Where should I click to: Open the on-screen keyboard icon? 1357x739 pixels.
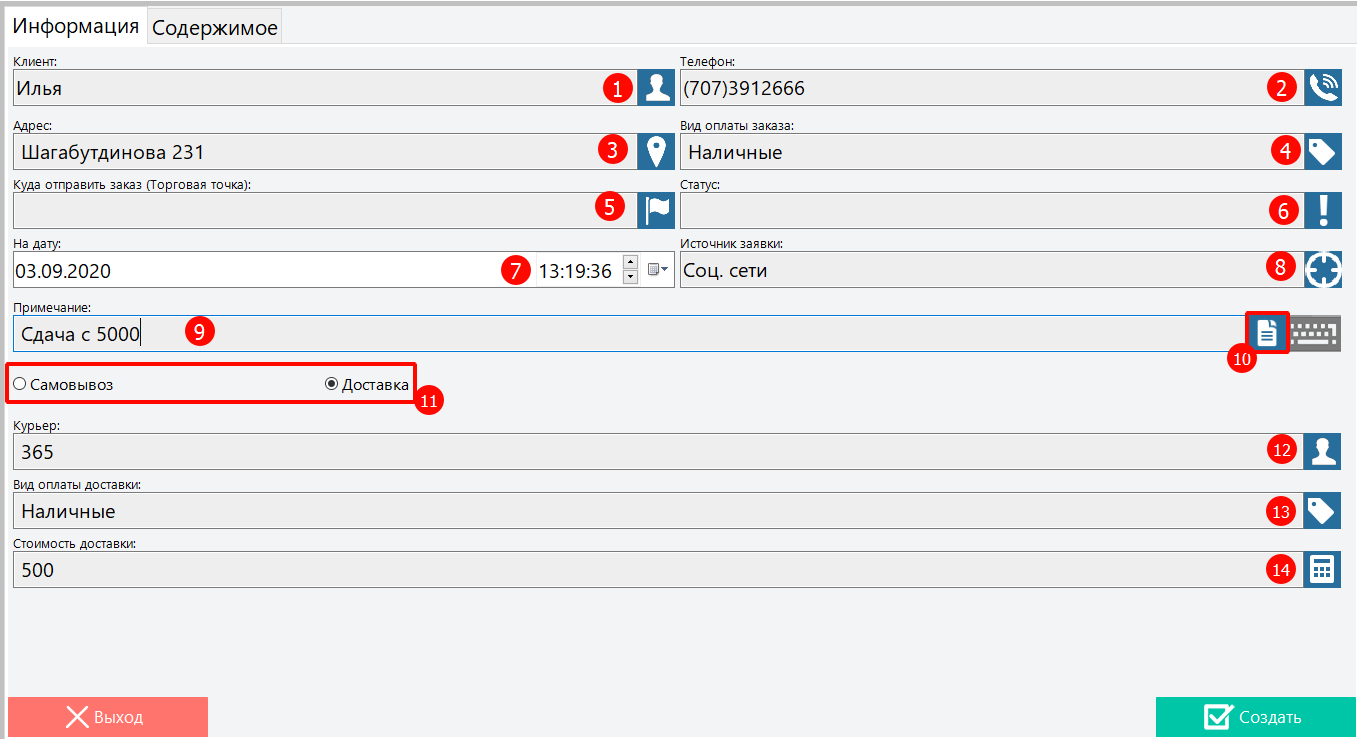(1315, 333)
